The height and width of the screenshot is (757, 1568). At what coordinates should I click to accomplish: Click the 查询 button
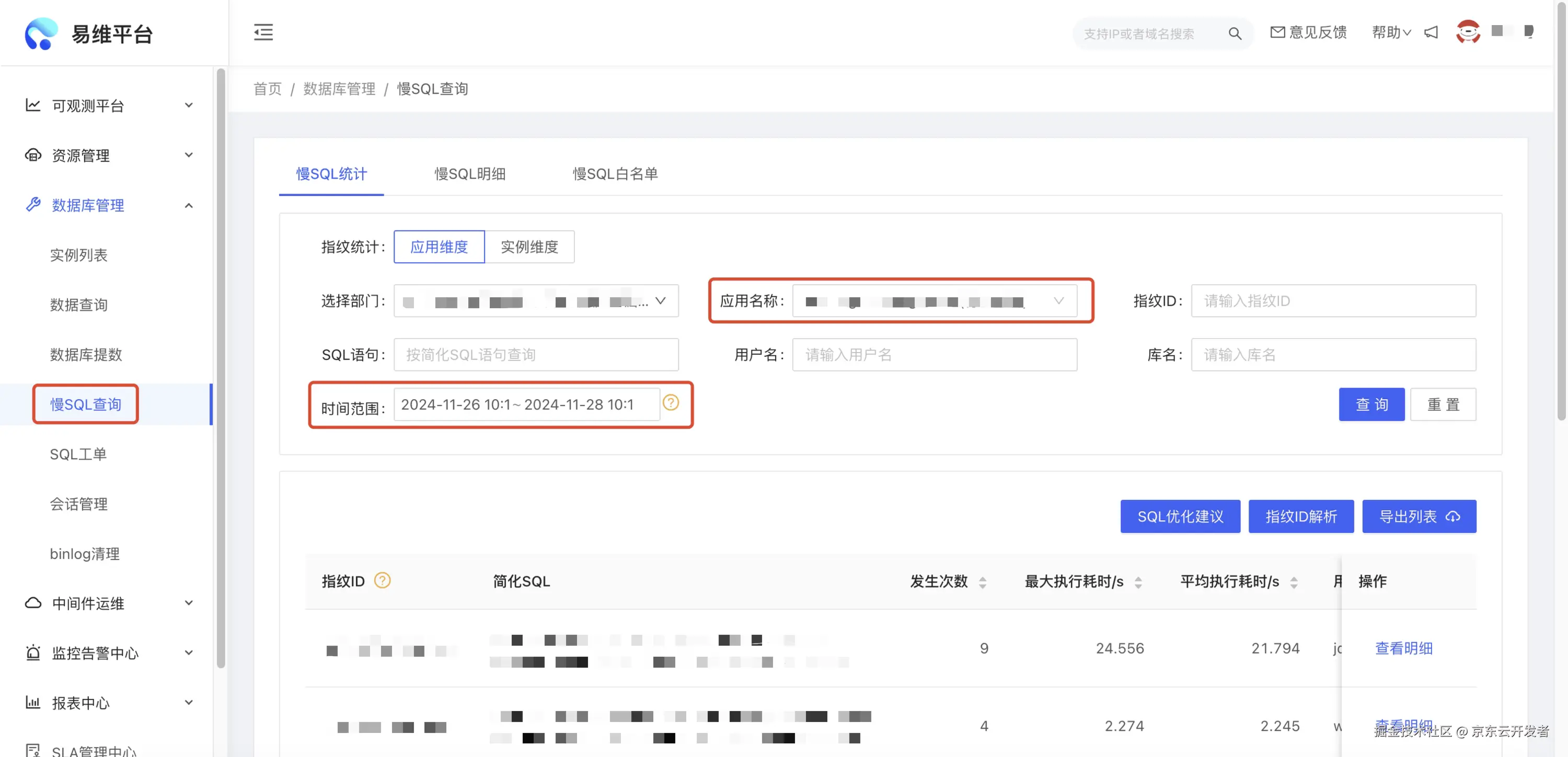click(1371, 405)
